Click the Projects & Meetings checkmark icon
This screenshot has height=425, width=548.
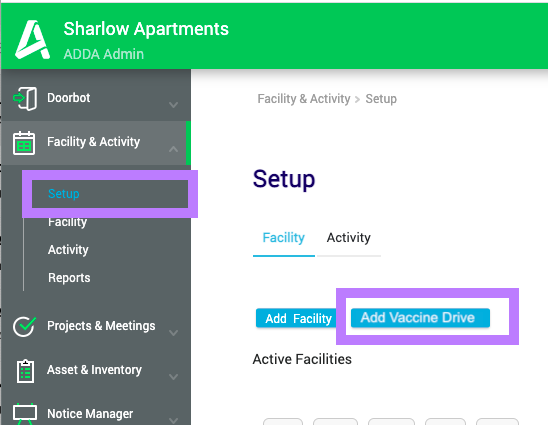[24, 326]
